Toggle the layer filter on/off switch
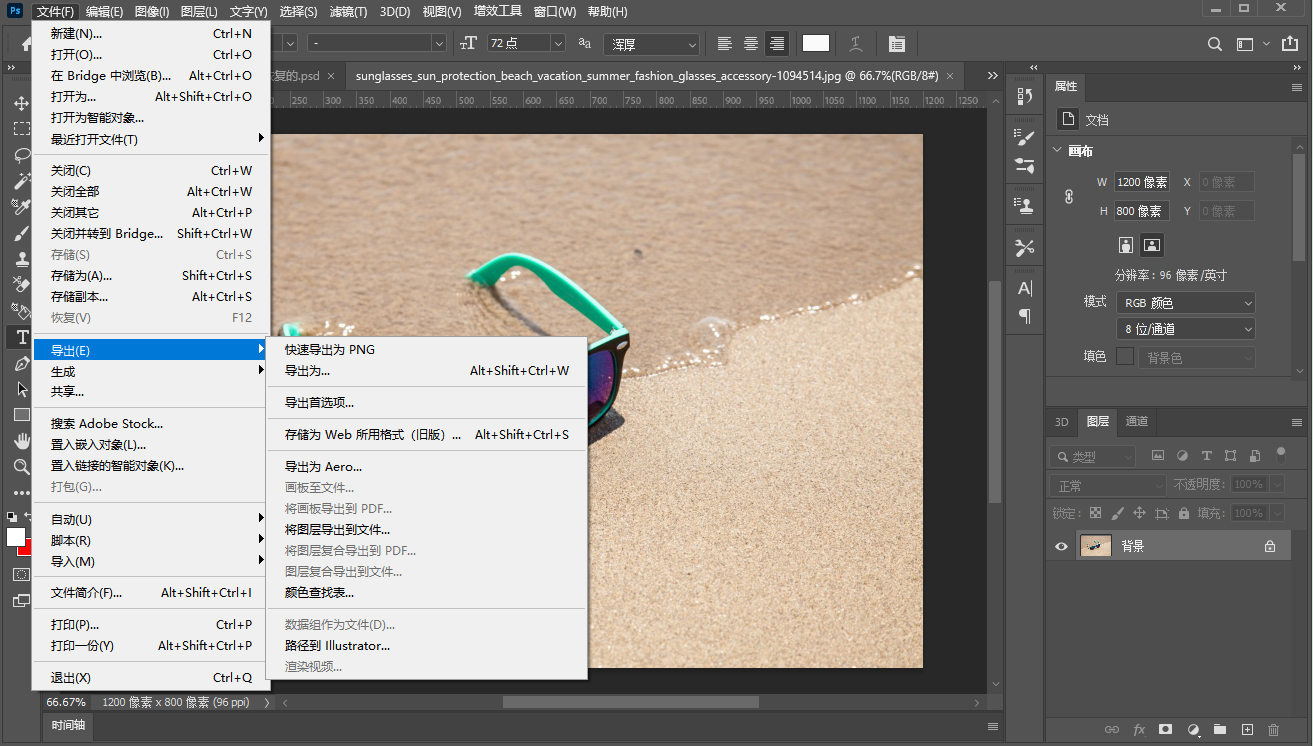 [1281, 454]
